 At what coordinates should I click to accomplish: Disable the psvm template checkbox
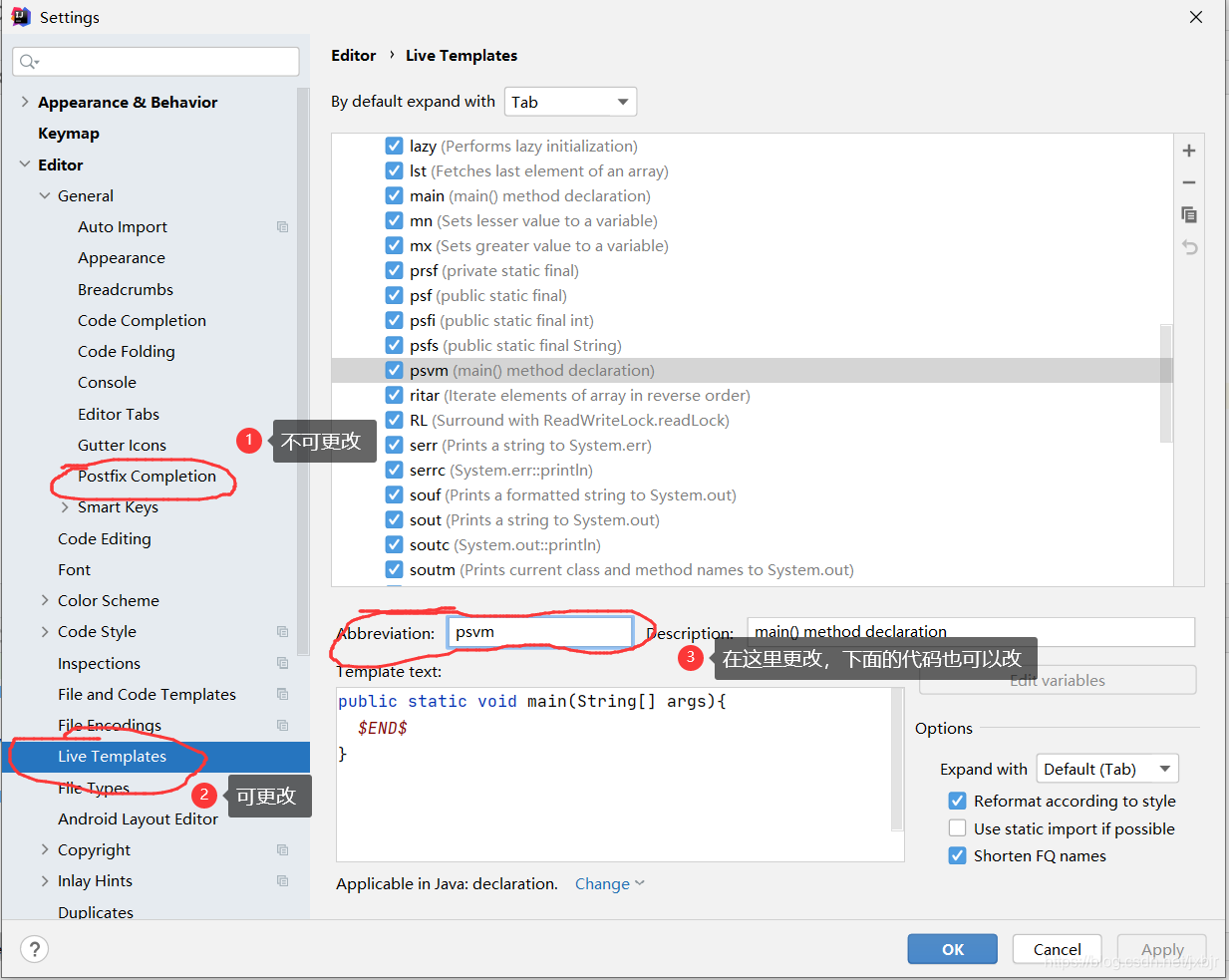pos(394,370)
